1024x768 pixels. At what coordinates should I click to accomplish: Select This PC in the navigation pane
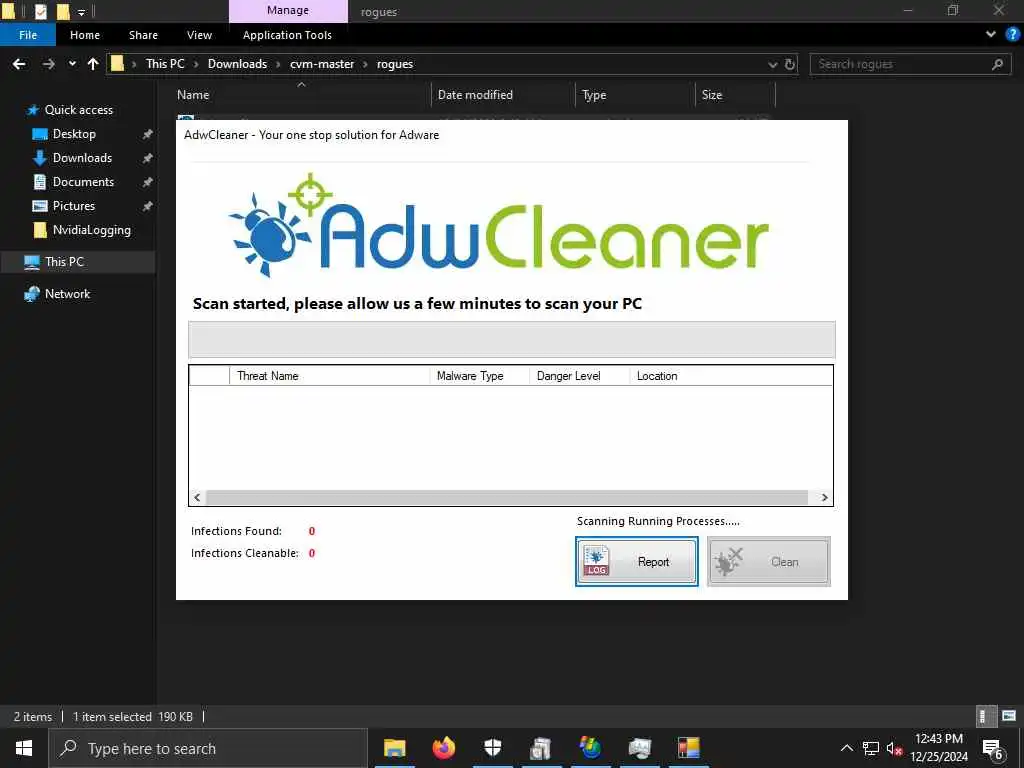tap(64, 262)
